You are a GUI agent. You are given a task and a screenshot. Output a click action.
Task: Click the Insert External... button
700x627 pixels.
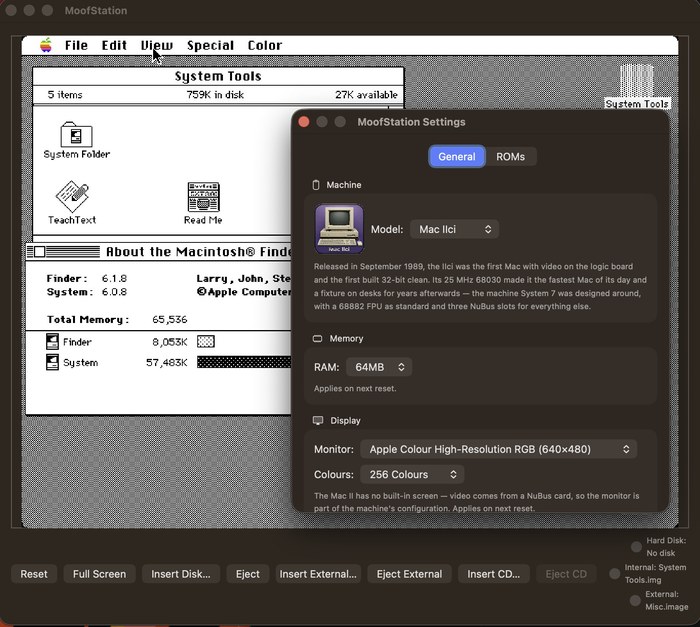point(318,574)
